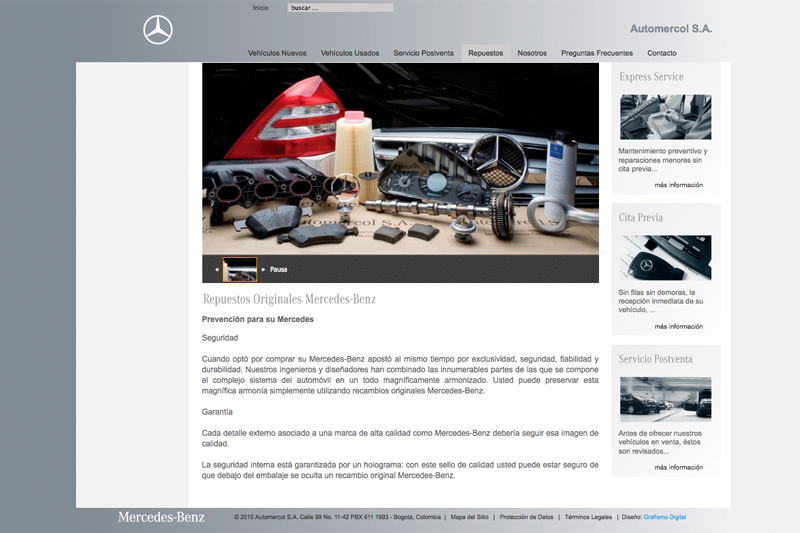
Task: Open the Cita Previa key image
Action: click(665, 258)
